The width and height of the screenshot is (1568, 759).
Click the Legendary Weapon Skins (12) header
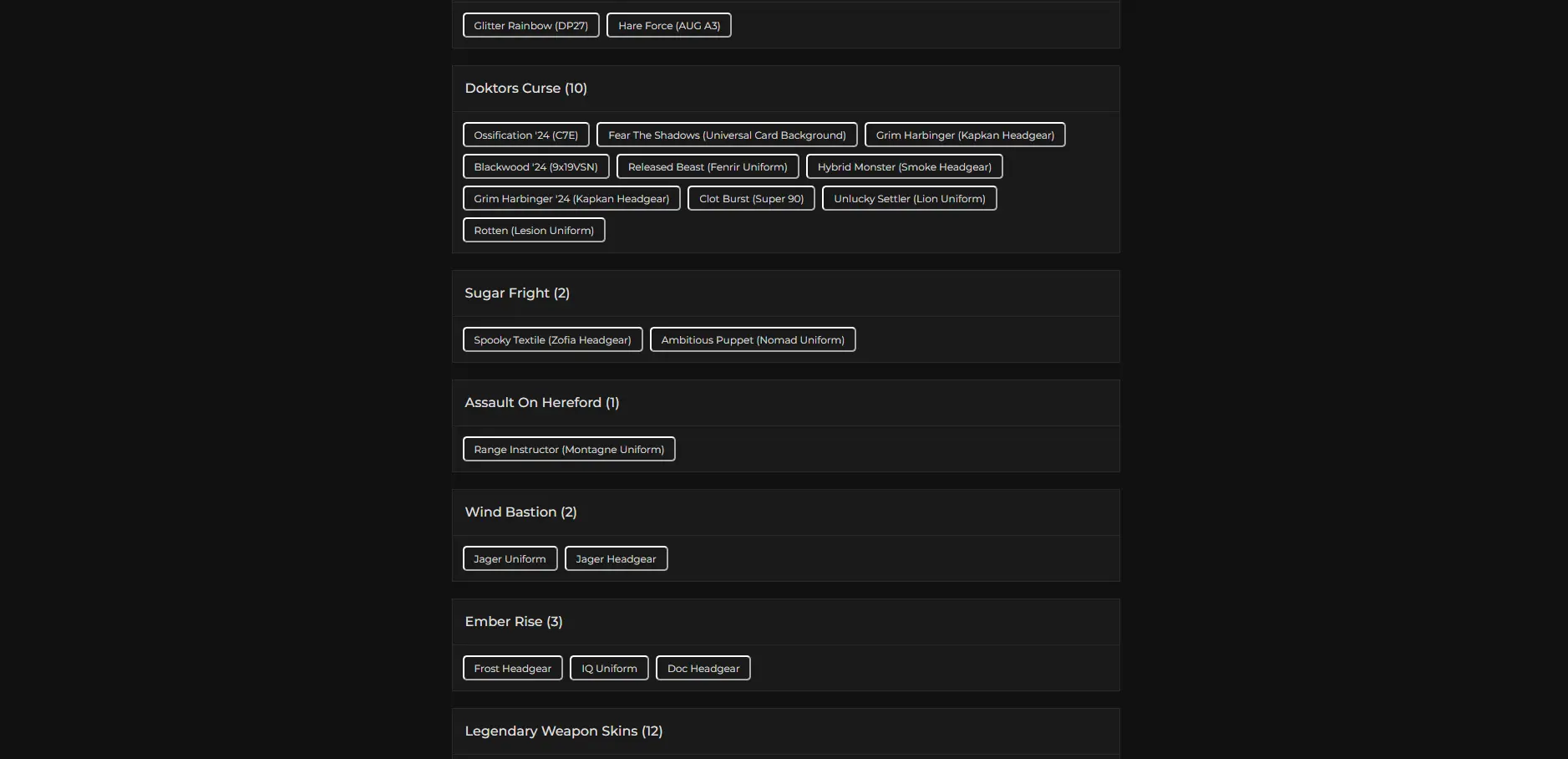tap(563, 731)
